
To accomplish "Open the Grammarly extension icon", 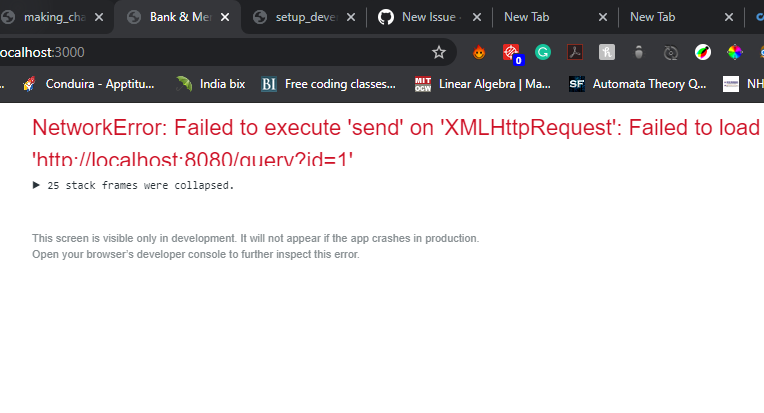I will click(543, 52).
